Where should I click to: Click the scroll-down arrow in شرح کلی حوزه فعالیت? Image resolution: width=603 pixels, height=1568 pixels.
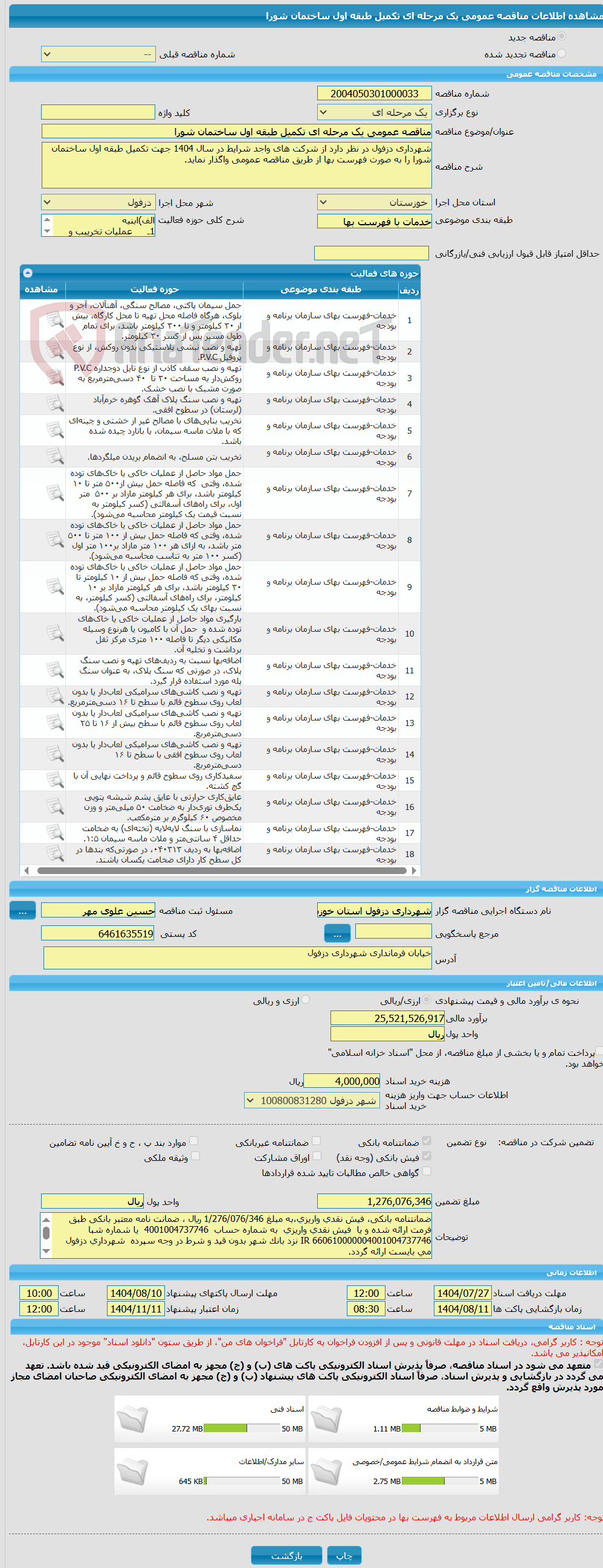click(48, 231)
